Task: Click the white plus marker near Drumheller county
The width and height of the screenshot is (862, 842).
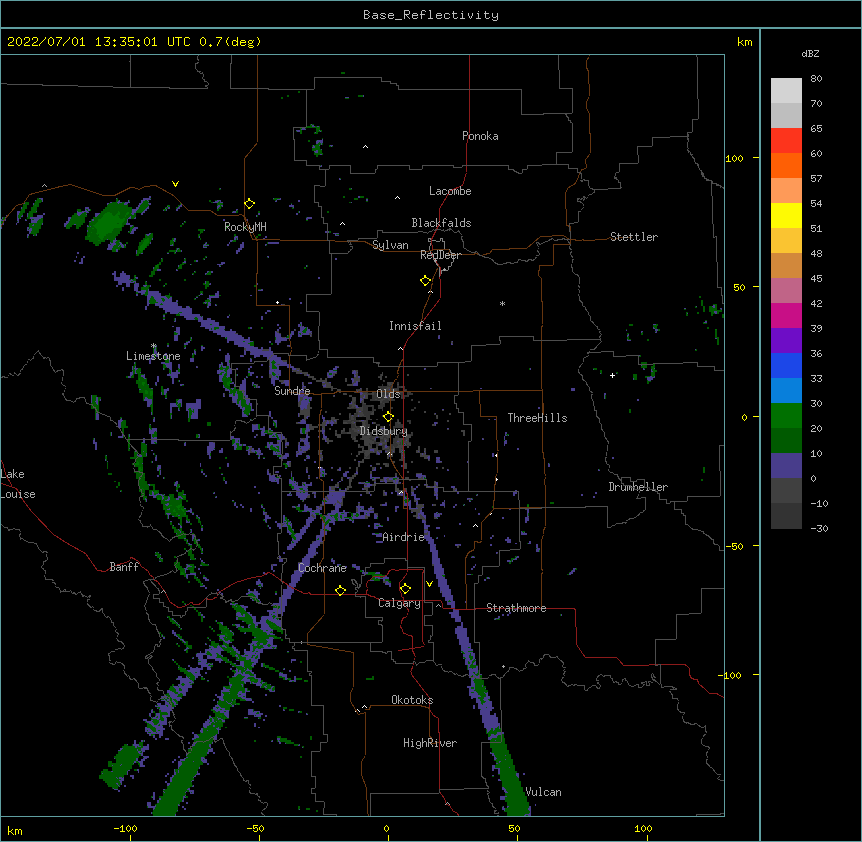Action: point(612,375)
